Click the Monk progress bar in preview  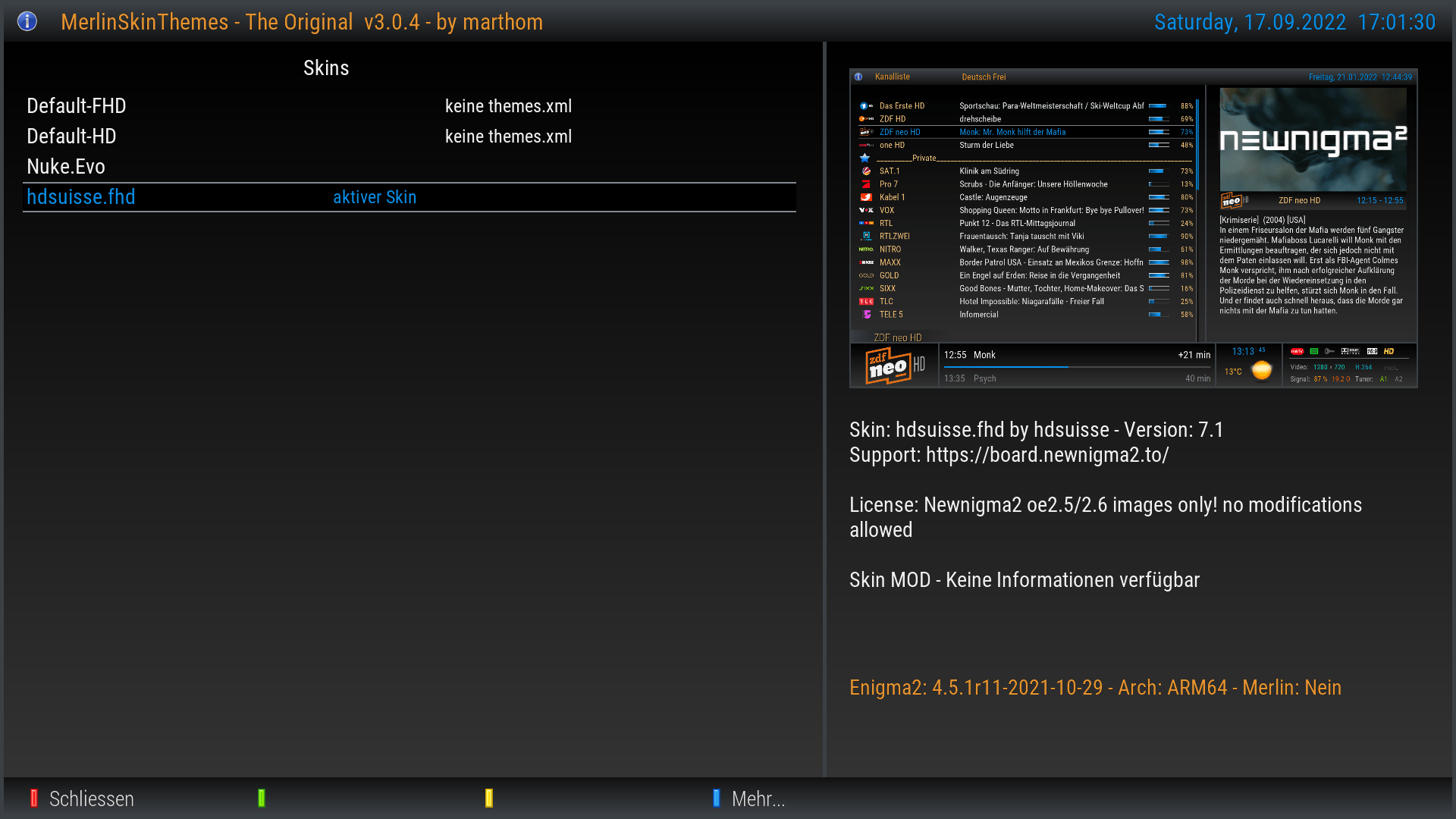pyautogui.click(x=1077, y=367)
